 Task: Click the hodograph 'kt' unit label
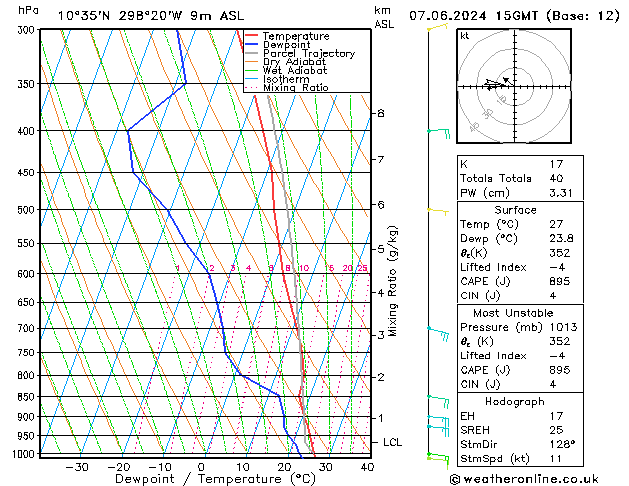pyautogui.click(x=465, y=36)
